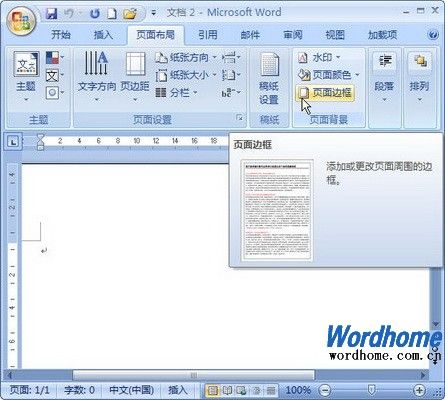Open theme colors dropdown

[x=55, y=58]
